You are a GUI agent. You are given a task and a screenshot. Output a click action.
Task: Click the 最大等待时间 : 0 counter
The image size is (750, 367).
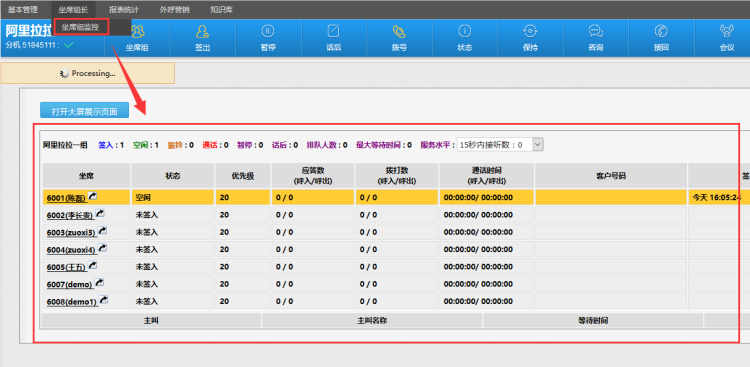click(384, 145)
